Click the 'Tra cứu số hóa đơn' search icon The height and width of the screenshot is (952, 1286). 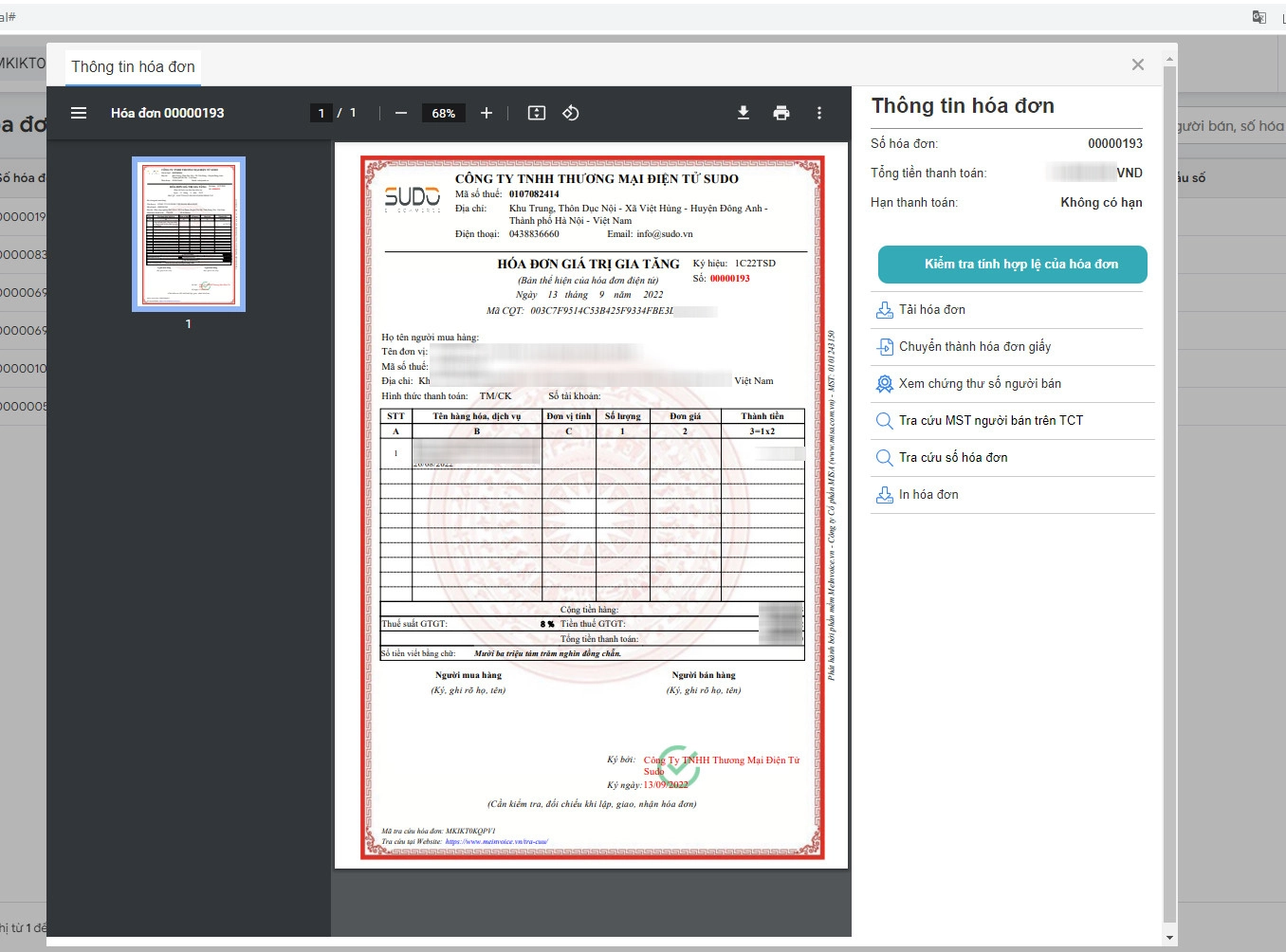(x=884, y=458)
